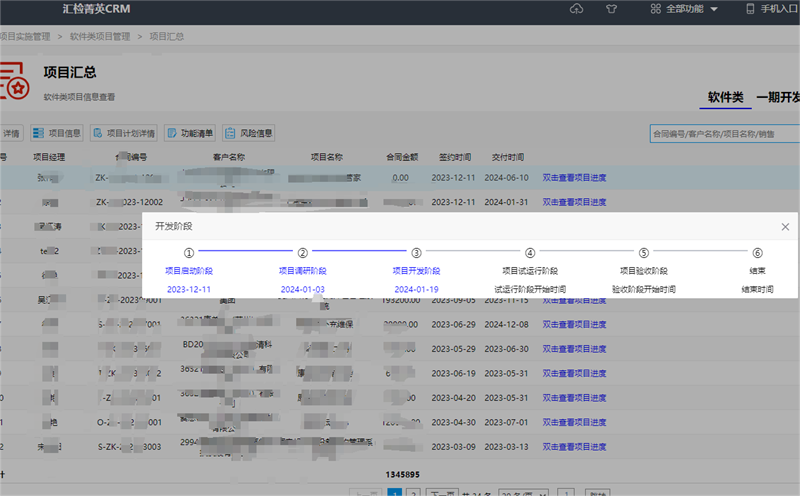Click 双击查看项目进度 link in first row

(x=574, y=178)
